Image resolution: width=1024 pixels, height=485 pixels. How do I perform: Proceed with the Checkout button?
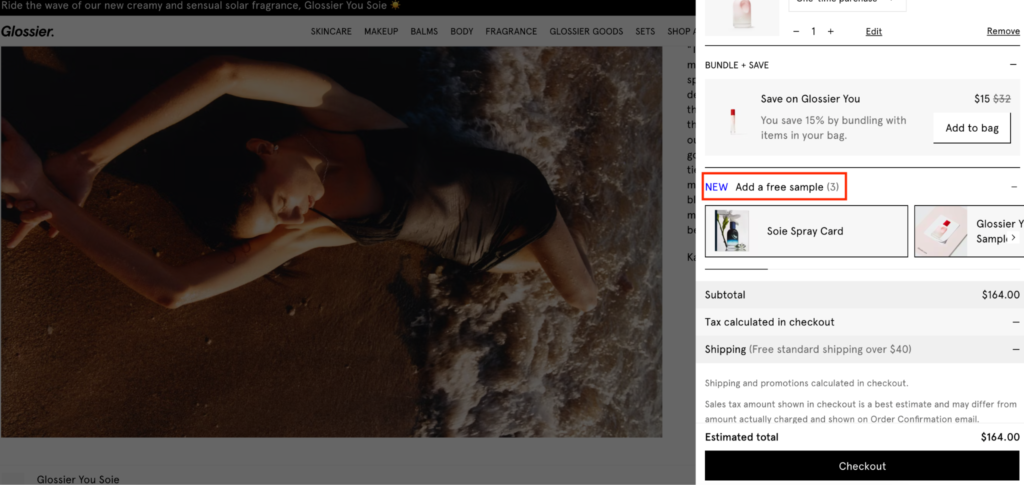point(861,466)
